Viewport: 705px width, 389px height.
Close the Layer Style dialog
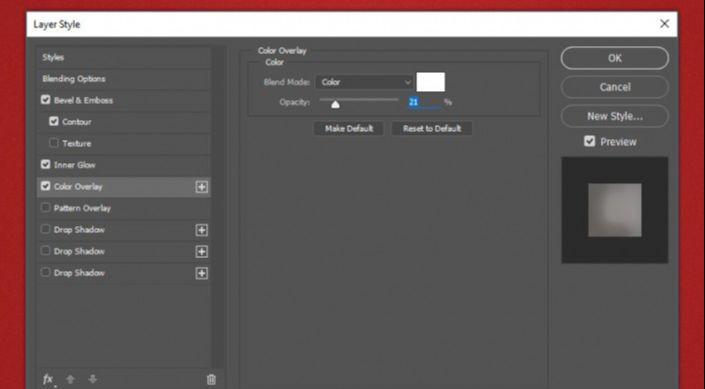click(664, 24)
